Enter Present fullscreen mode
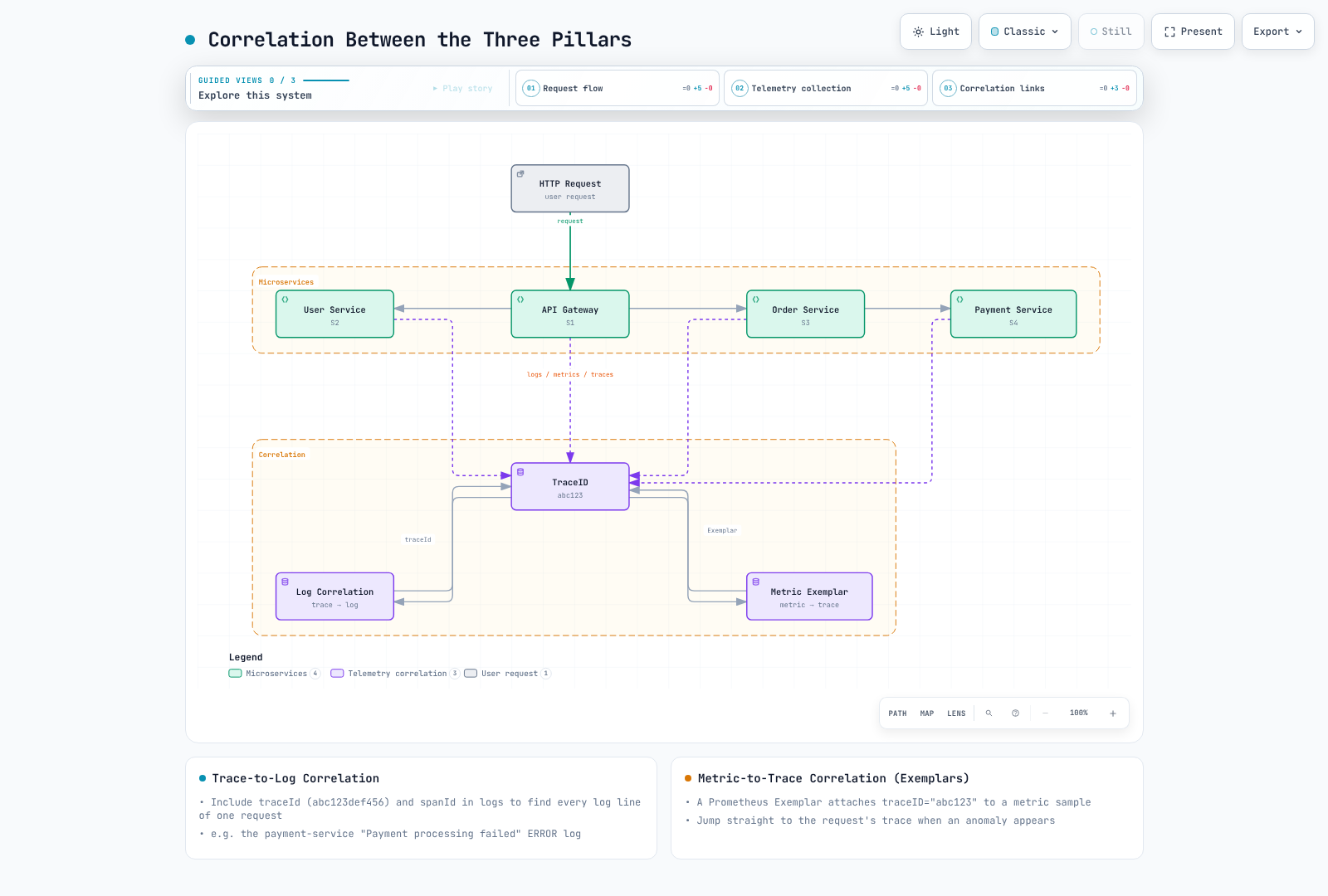 tap(1193, 32)
